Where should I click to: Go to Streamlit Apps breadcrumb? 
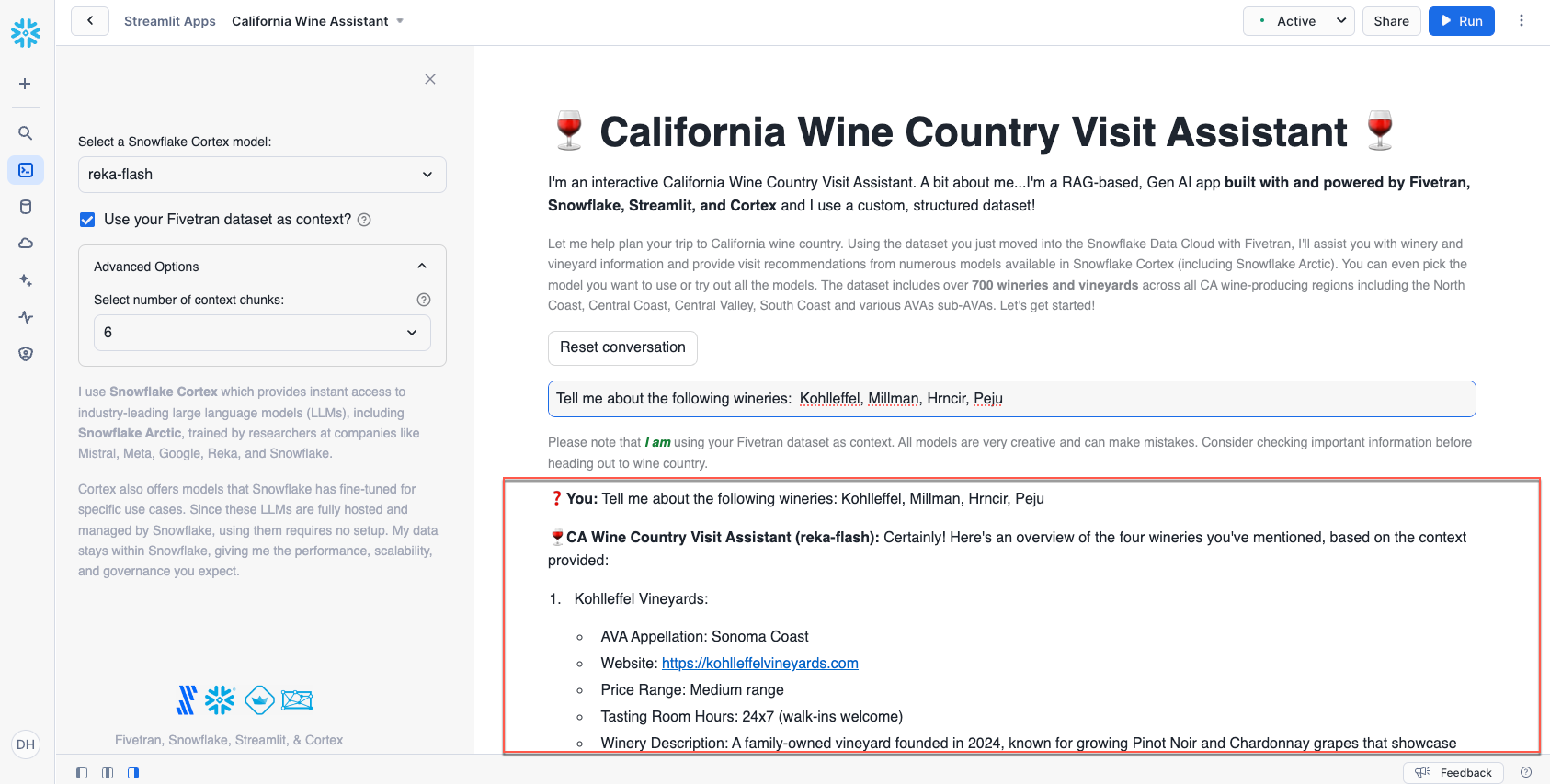point(170,21)
